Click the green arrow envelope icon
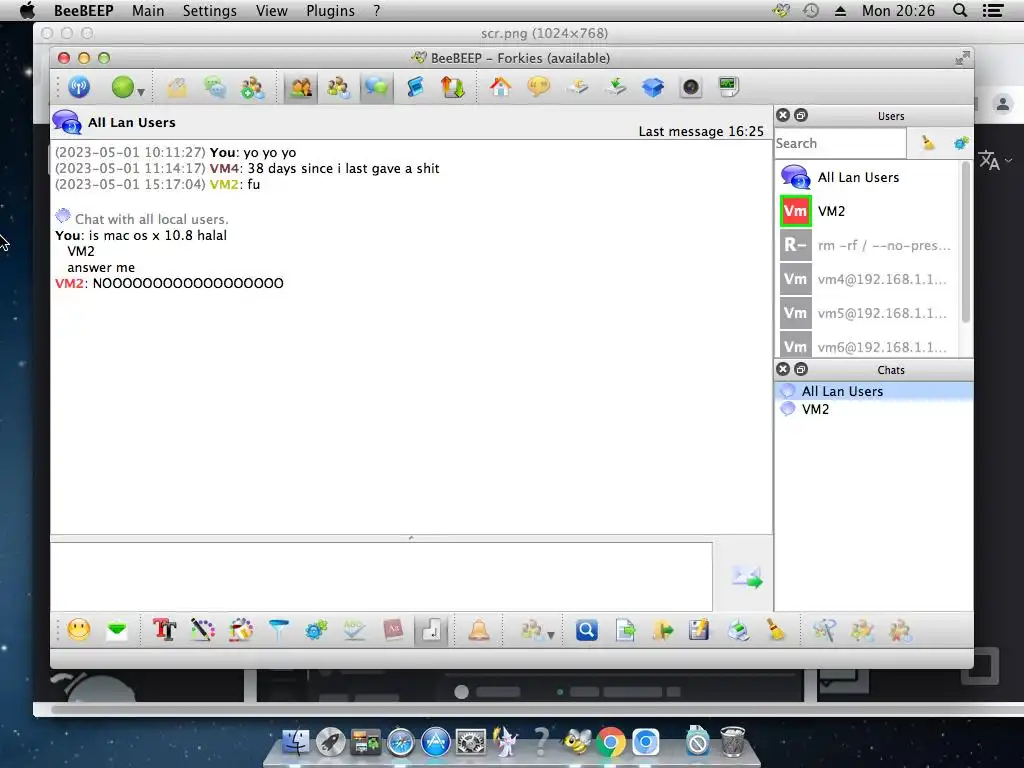Screen dimensions: 1024x768 117,630
